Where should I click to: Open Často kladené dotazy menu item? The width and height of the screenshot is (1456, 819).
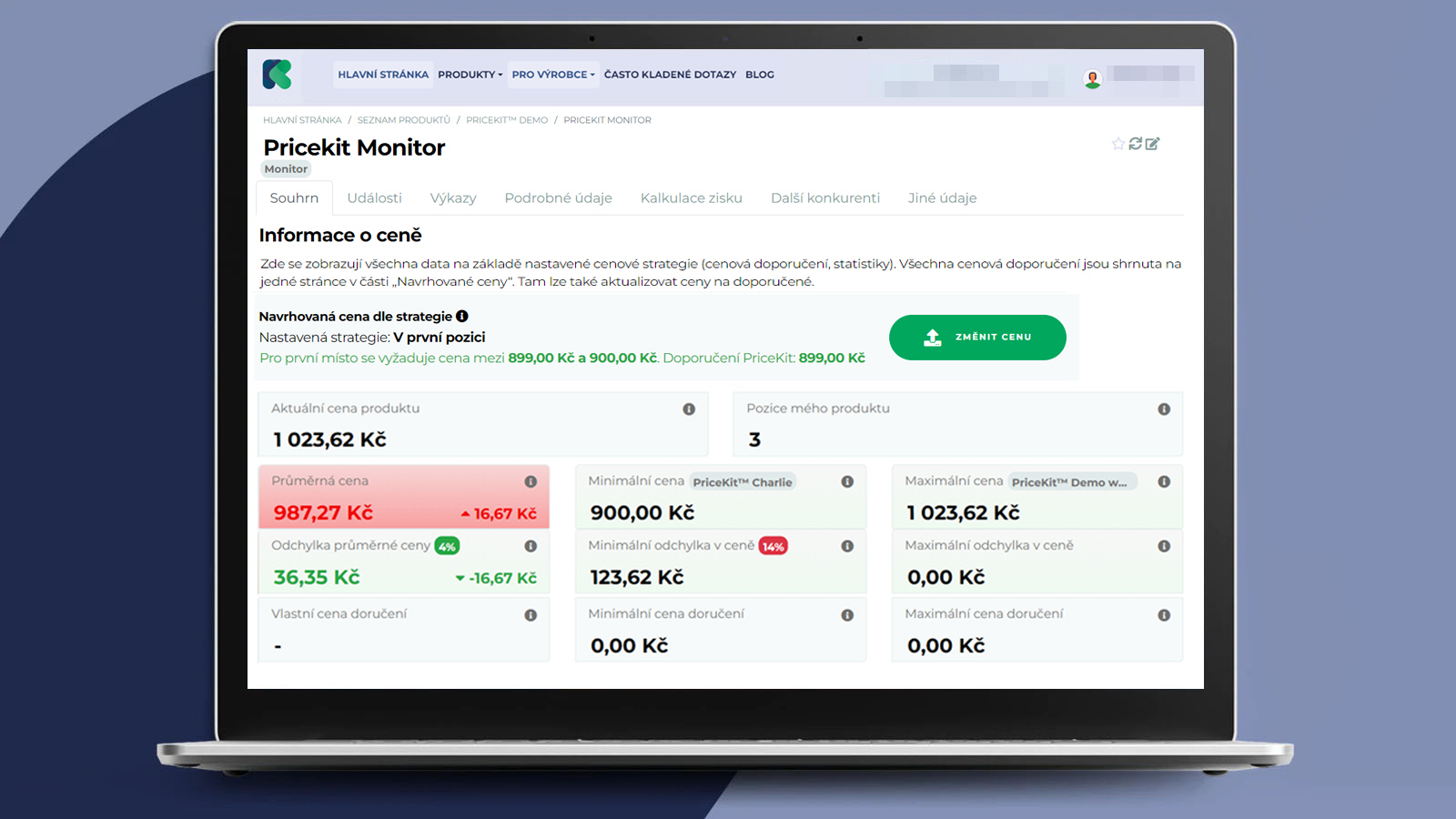670,75
